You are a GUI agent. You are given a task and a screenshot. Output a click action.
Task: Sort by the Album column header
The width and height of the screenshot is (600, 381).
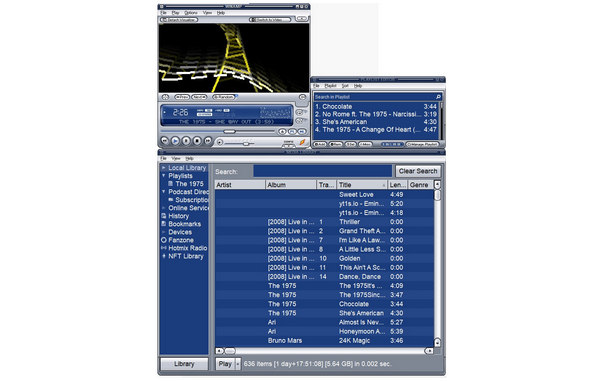click(291, 185)
